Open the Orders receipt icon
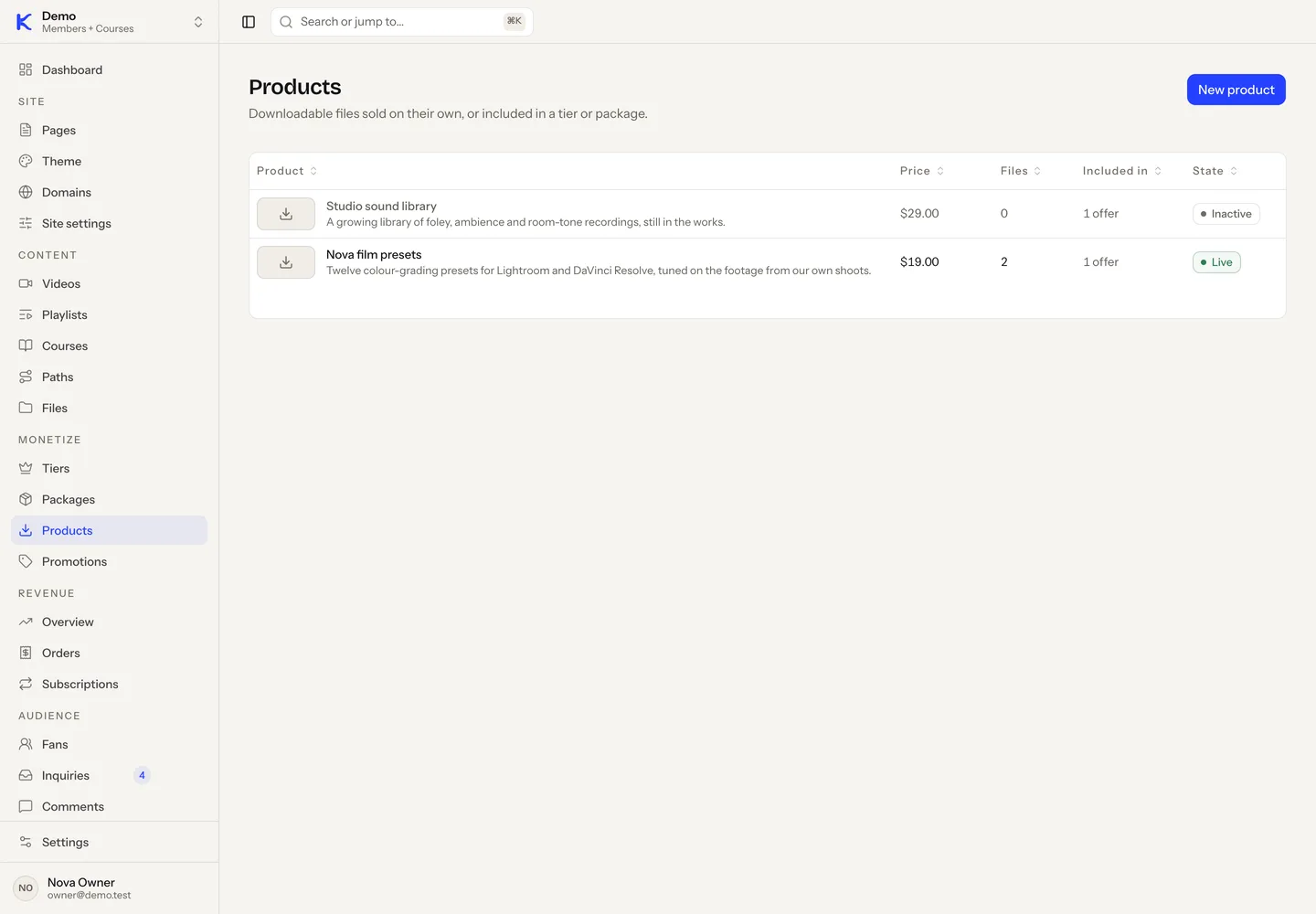 click(26, 653)
